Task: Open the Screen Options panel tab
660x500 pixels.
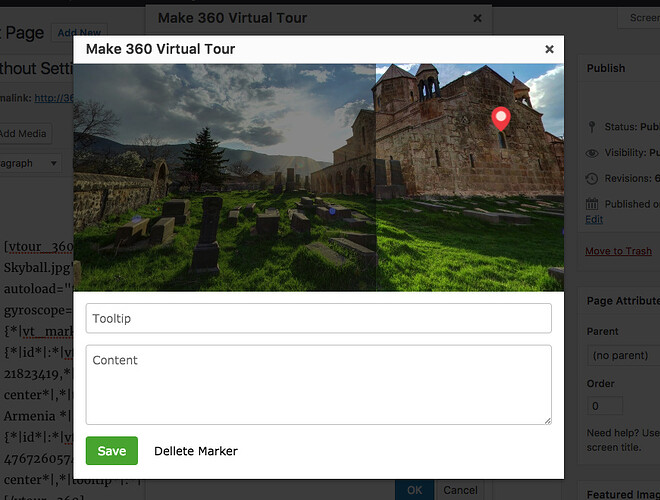Action: point(643,18)
